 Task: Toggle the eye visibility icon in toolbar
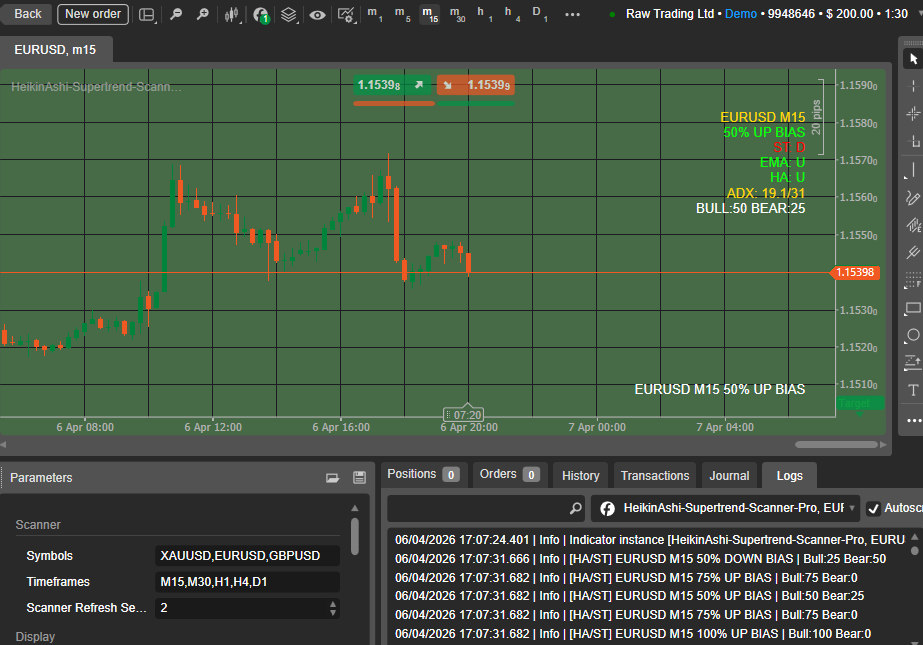(x=318, y=14)
